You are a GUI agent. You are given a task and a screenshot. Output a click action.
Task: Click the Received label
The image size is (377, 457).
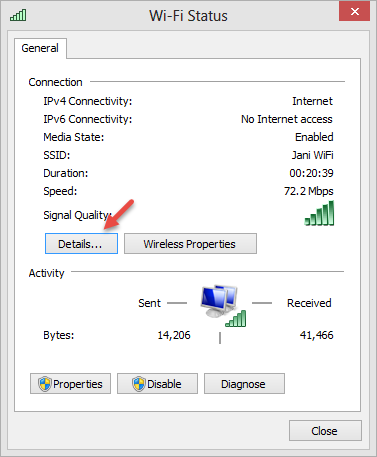[x=309, y=303]
